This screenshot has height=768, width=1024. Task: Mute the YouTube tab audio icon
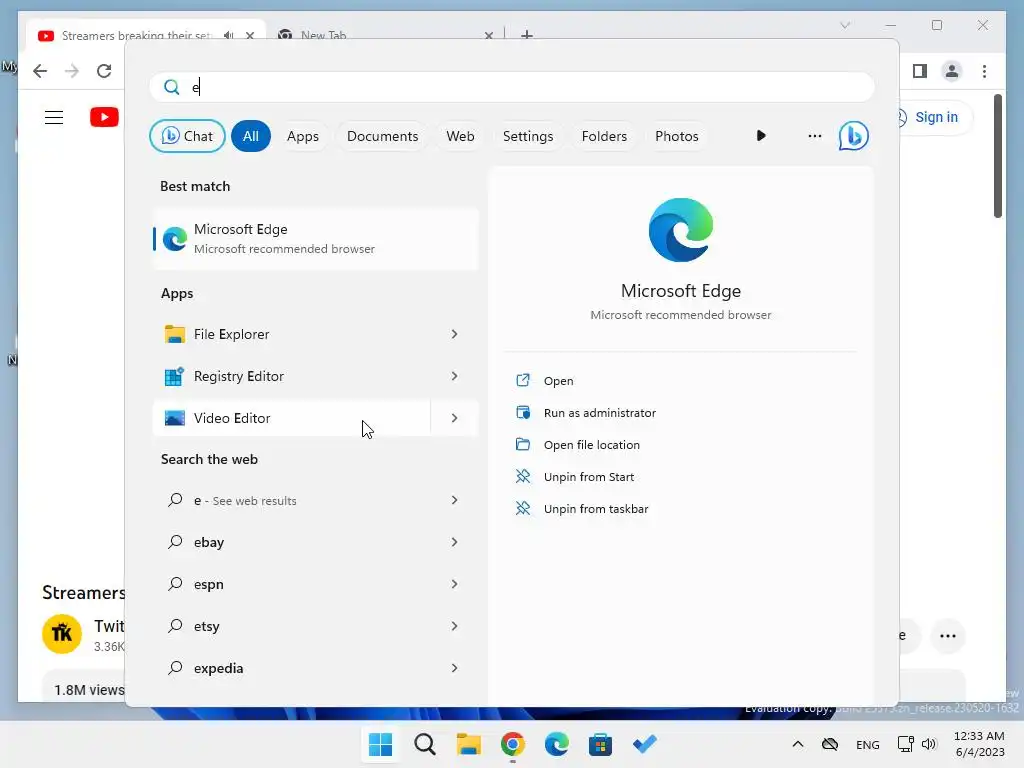pos(228,35)
